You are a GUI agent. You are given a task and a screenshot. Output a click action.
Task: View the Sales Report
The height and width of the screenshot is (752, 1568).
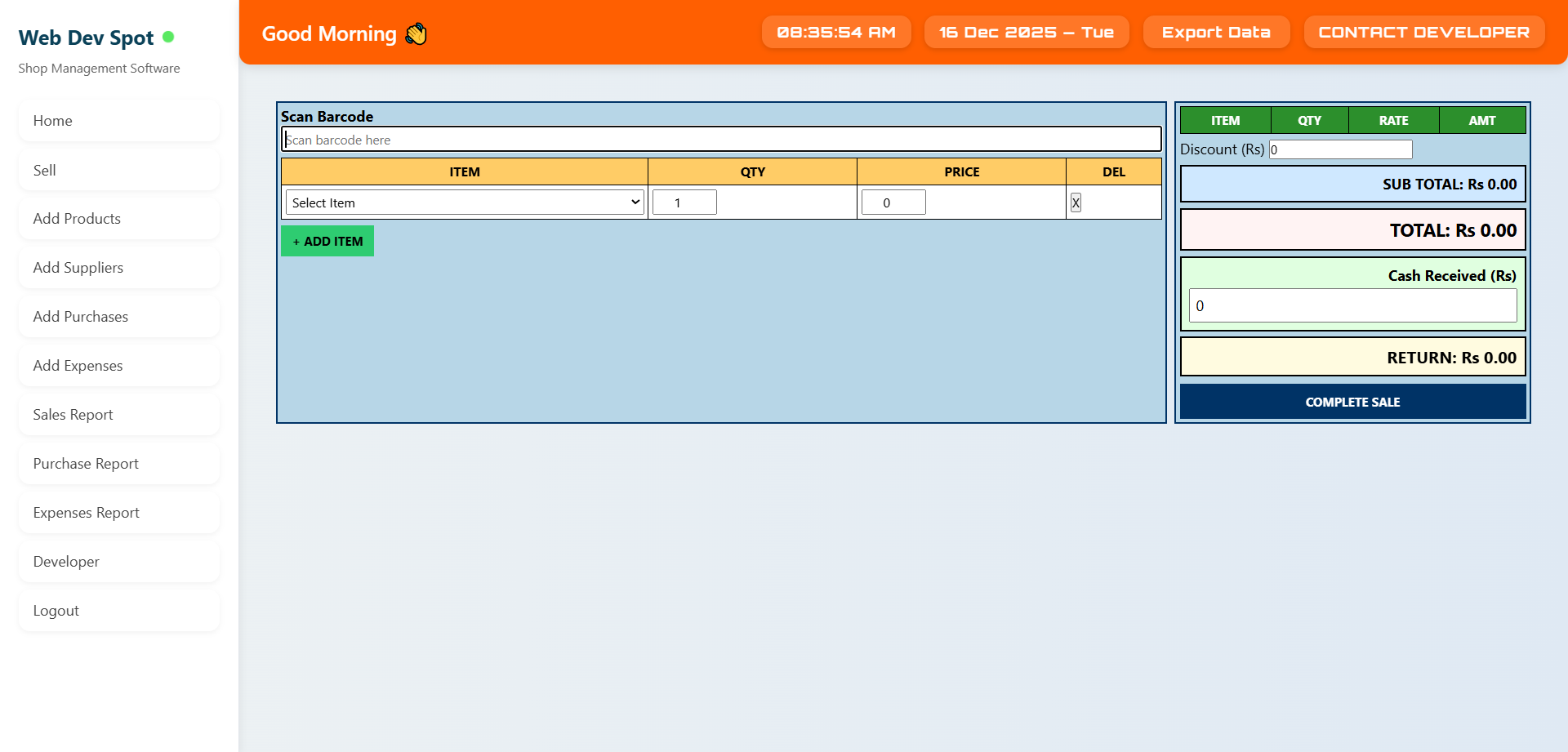[x=118, y=415]
